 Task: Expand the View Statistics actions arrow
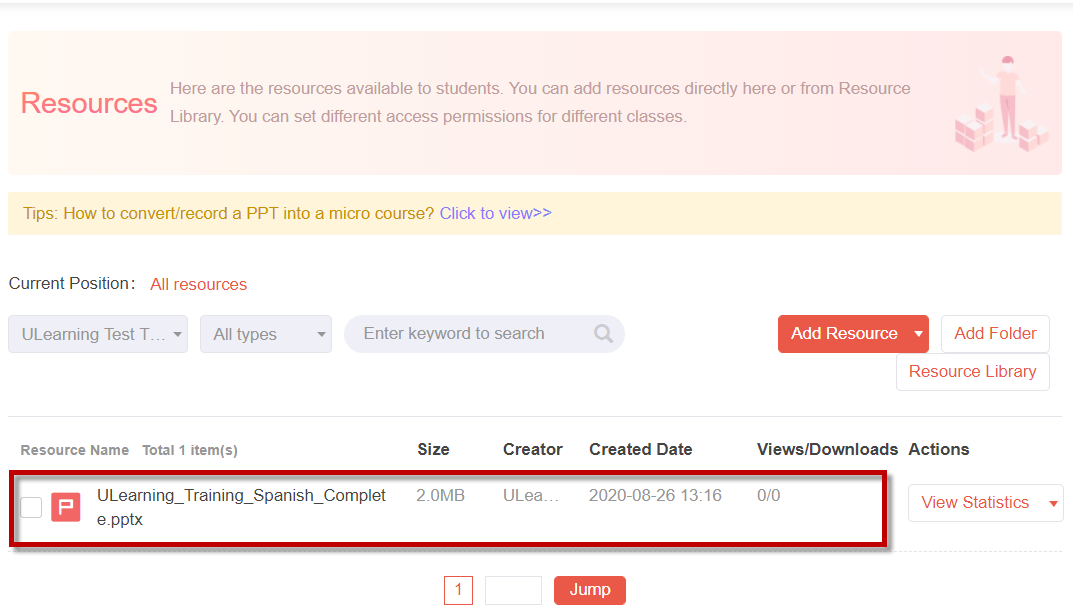[x=1053, y=503]
